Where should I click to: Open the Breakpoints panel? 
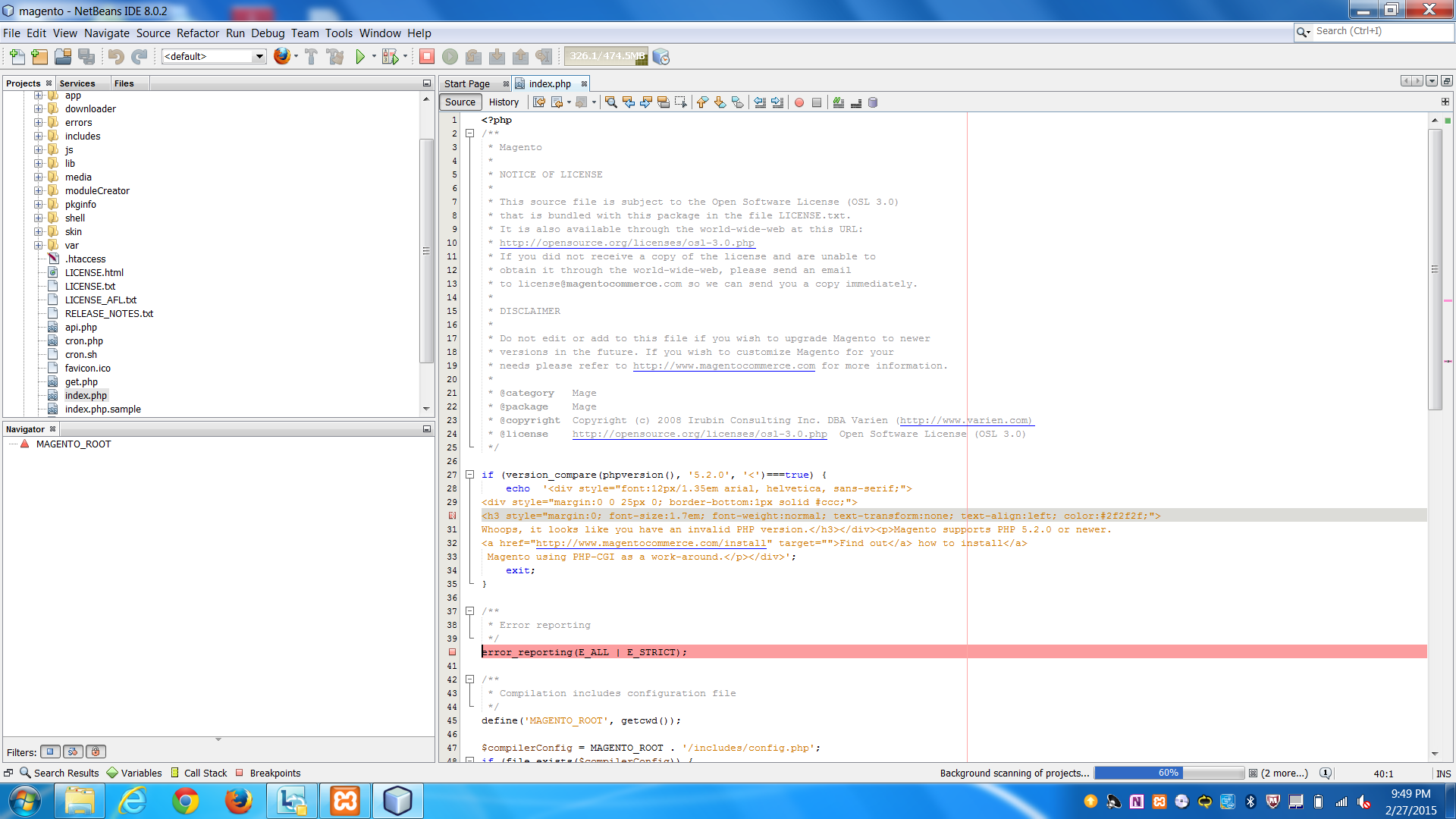(268, 773)
